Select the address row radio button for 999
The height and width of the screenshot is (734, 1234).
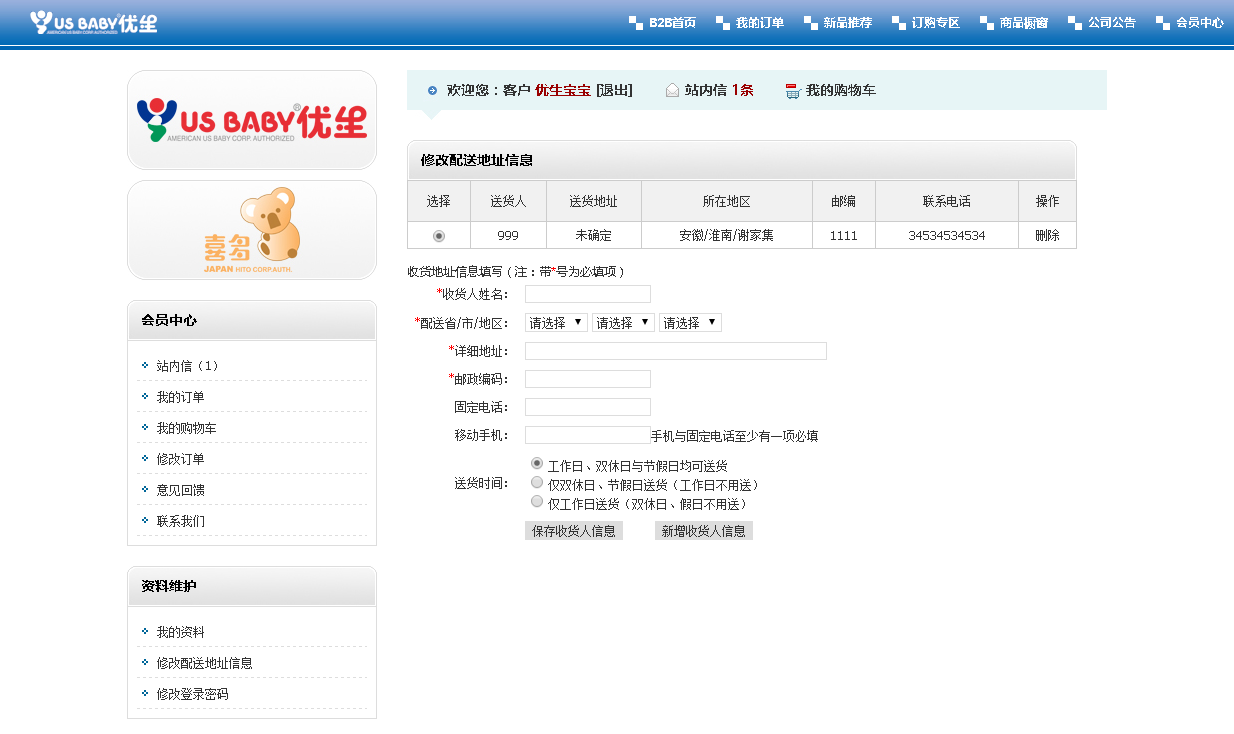438,236
